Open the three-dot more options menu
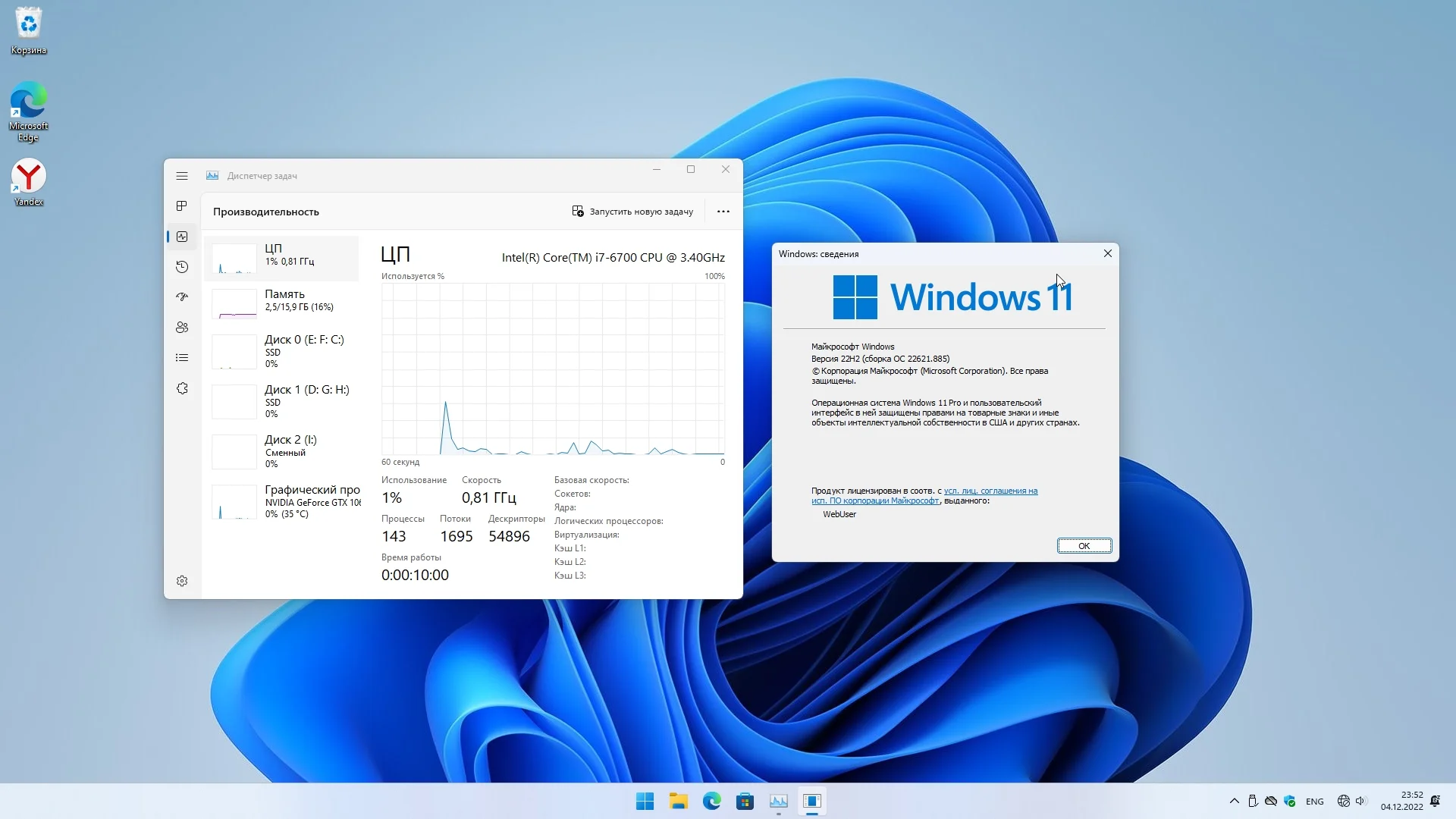Image resolution: width=1456 pixels, height=819 pixels. coord(723,212)
